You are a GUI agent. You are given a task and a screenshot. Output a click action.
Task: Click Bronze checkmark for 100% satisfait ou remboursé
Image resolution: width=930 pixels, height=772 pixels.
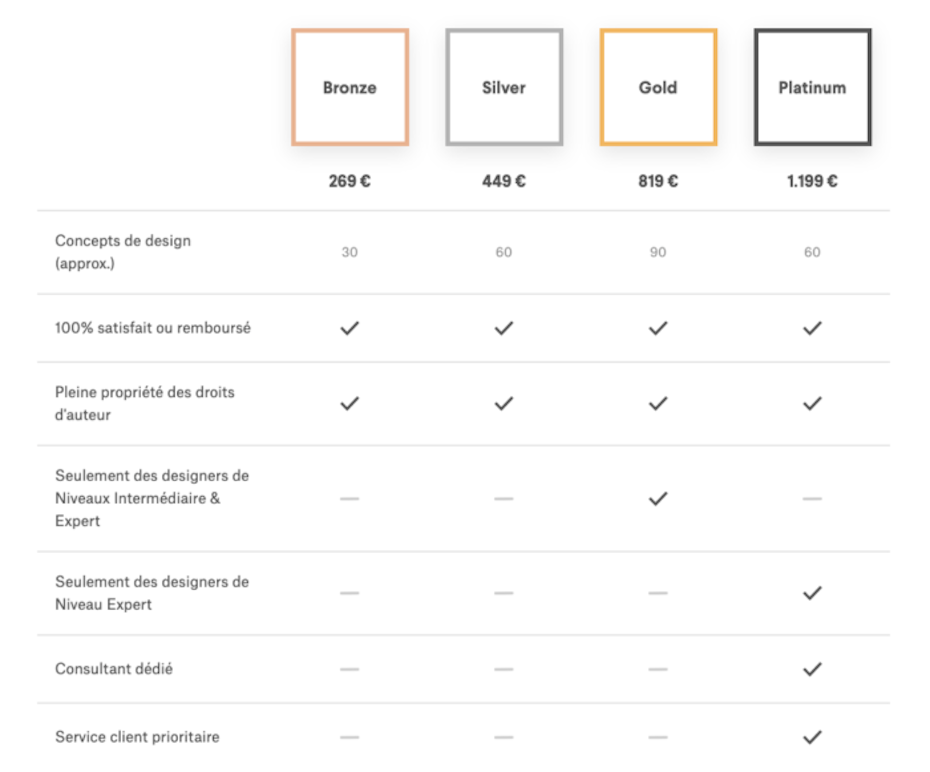click(350, 328)
